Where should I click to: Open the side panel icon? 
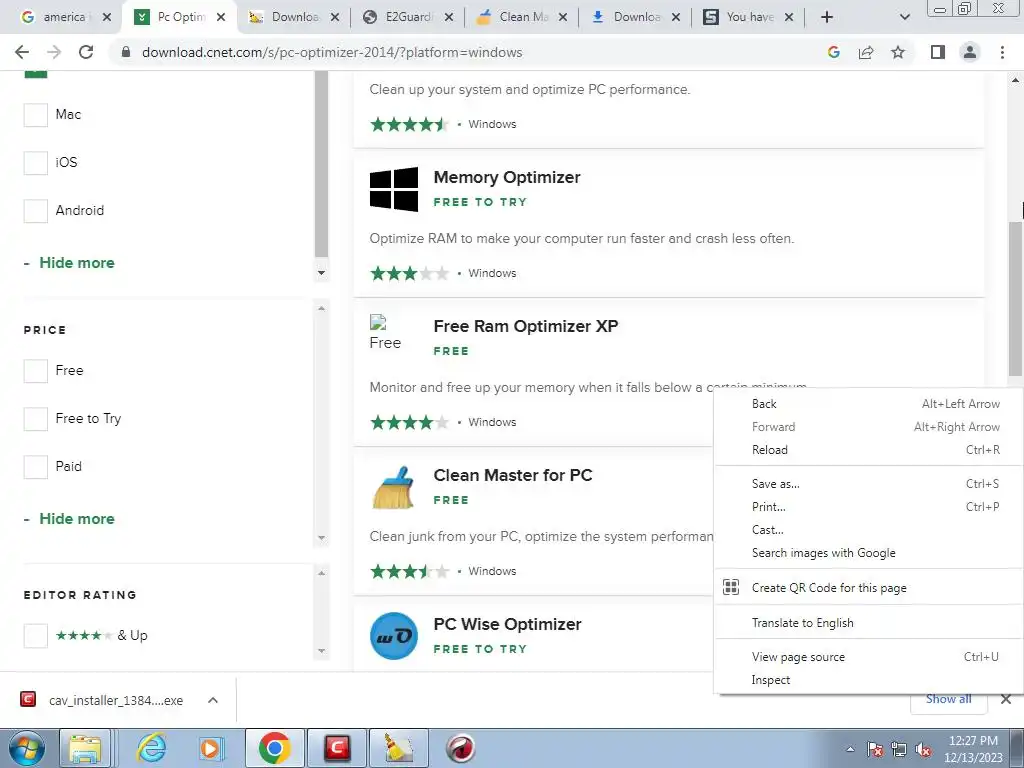pyautogui.click(x=938, y=52)
